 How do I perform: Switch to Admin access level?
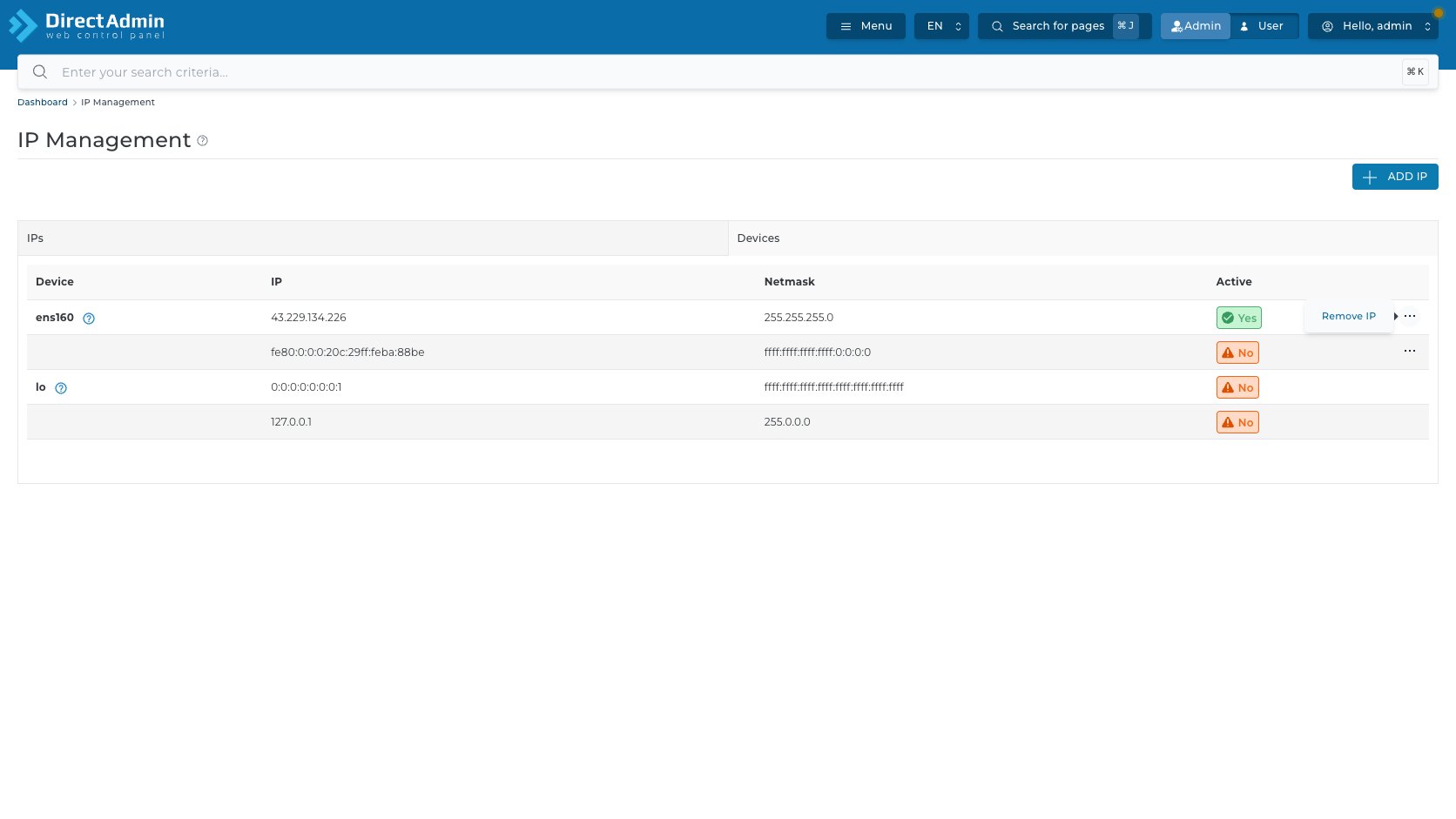(1196, 26)
